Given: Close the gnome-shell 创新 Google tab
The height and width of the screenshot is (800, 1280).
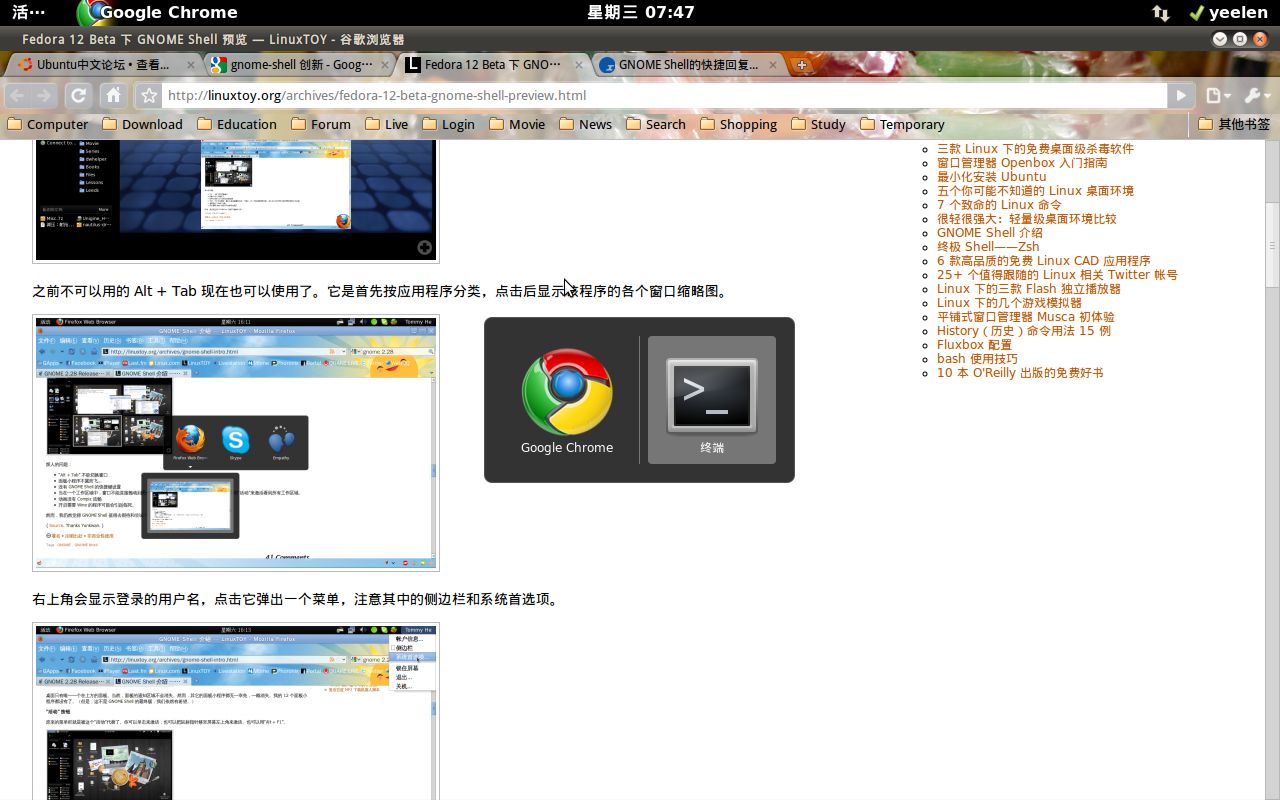Looking at the screenshot, I should click(x=386, y=64).
